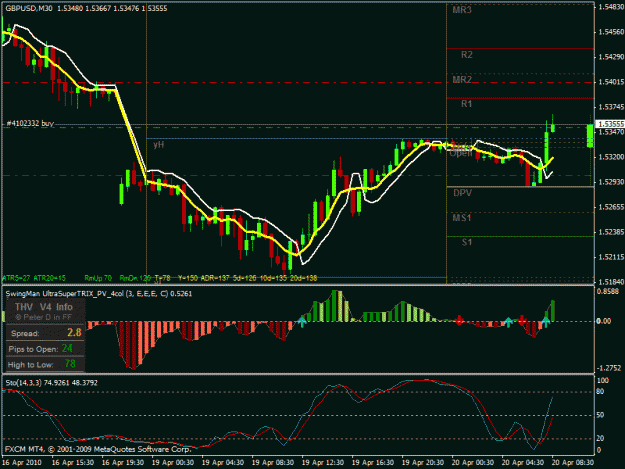This screenshot has width=625, height=469.
Task: Click the TRIX scale value -1.2752
Action: pos(609,368)
